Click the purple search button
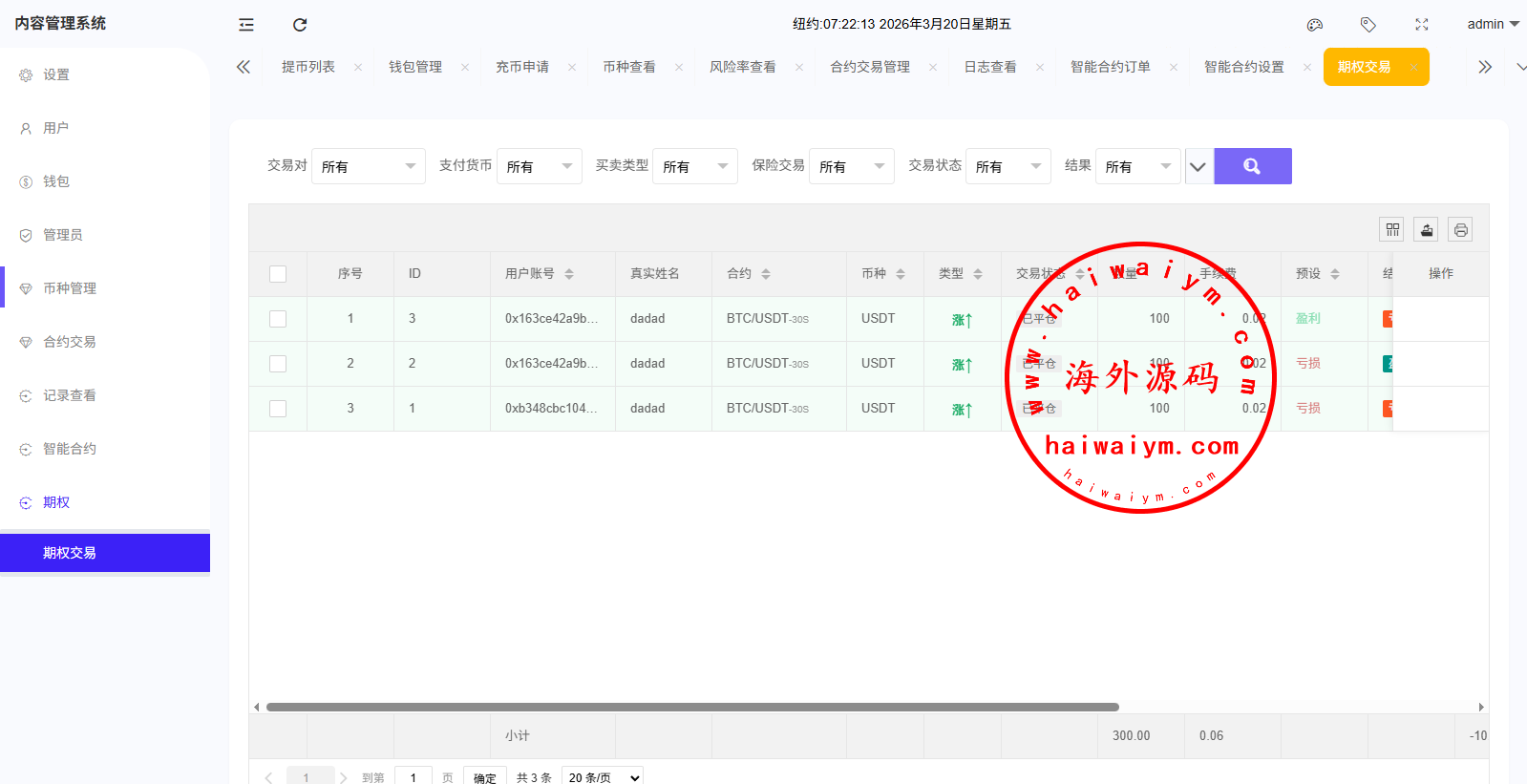 pyautogui.click(x=1252, y=166)
